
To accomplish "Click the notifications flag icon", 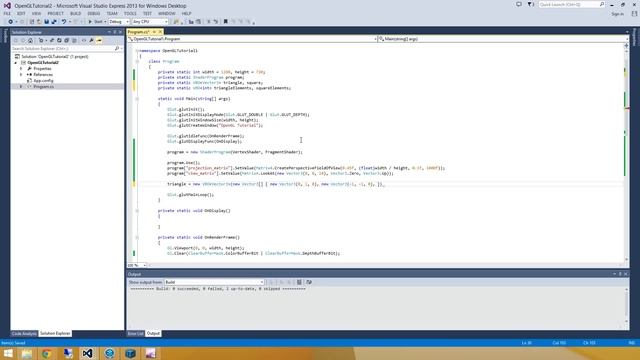I will click(530, 4).
